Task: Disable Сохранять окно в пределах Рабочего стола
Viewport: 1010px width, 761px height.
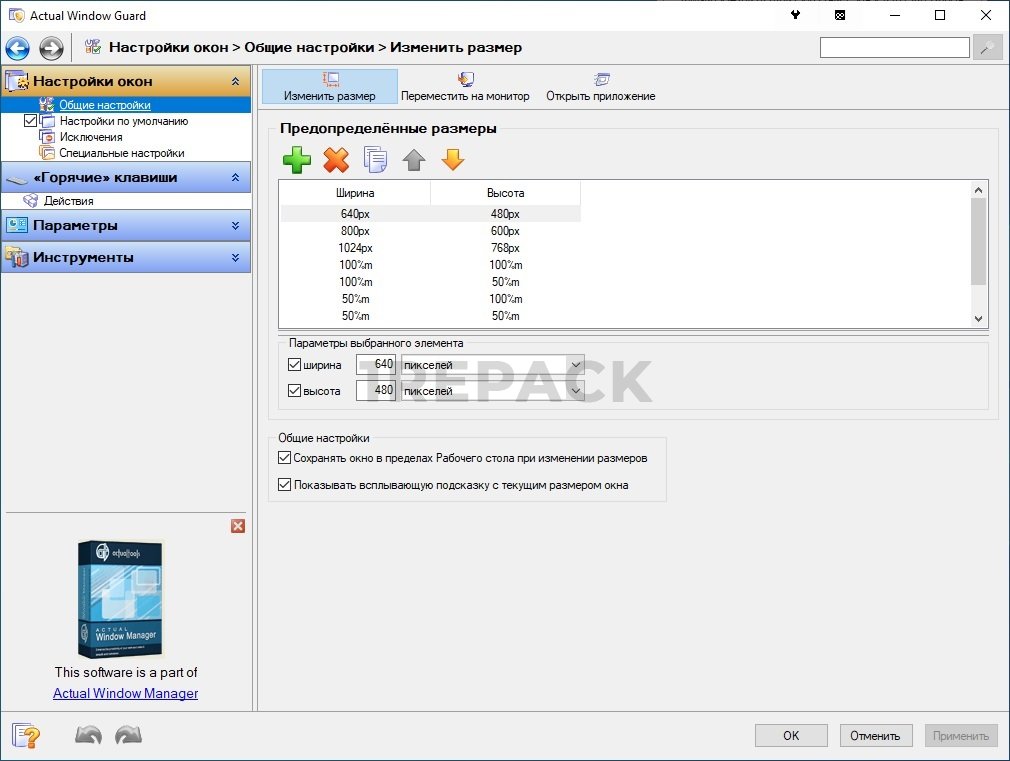Action: point(284,459)
